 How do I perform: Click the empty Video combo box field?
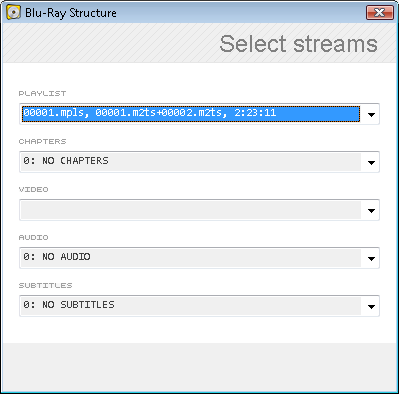(199, 210)
